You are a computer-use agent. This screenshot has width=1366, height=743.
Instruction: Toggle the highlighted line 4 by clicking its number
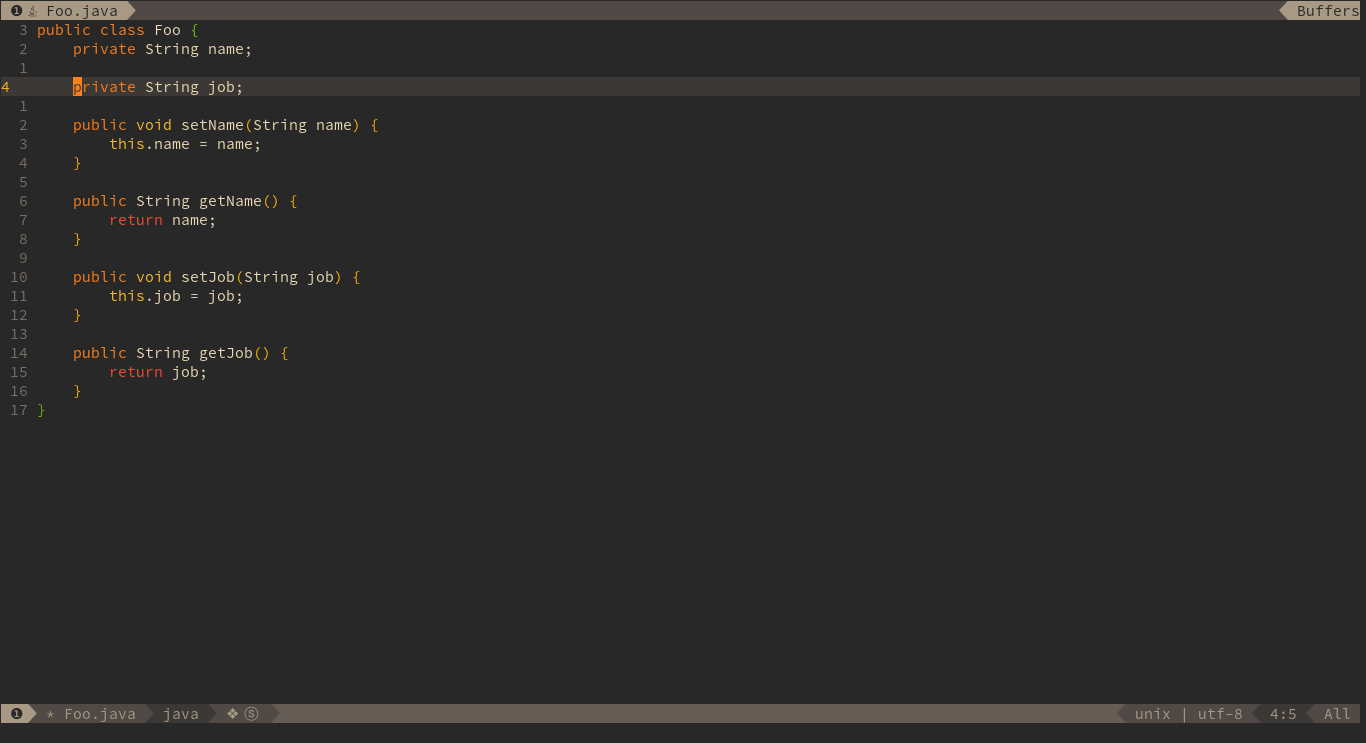pyautogui.click(x=5, y=87)
